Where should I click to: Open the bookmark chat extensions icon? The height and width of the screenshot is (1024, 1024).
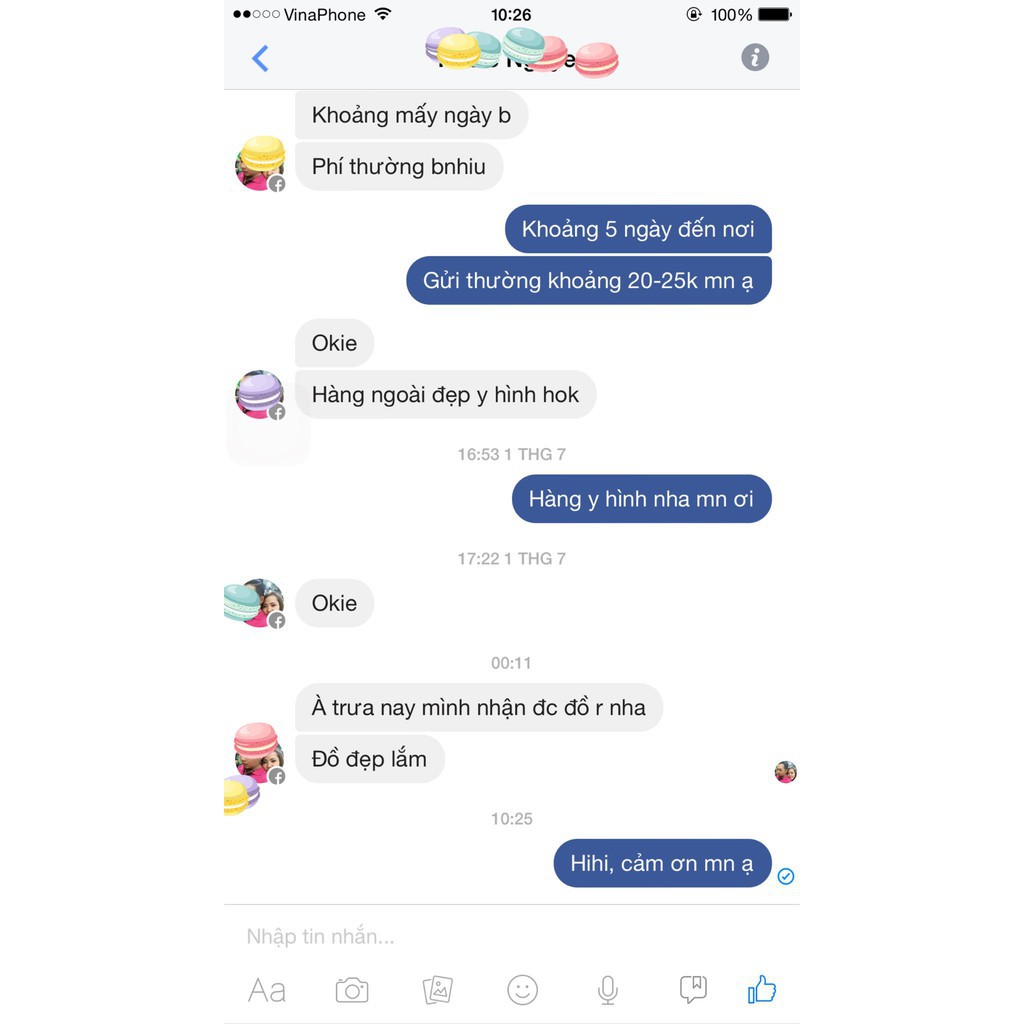point(693,989)
